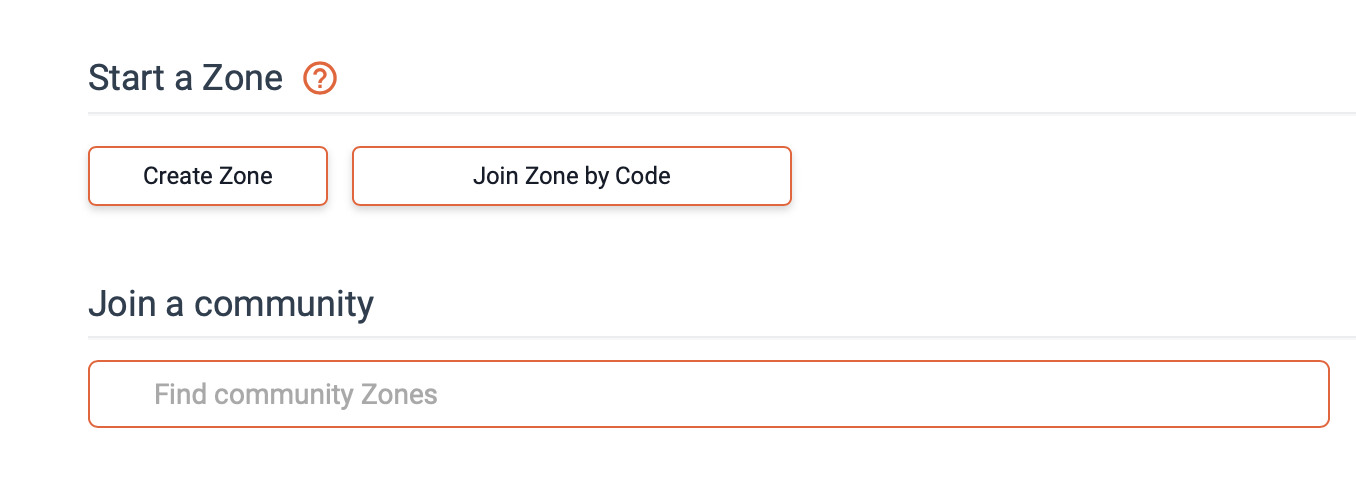Click Join Zone by Code button
Image resolution: width=1356 pixels, height=486 pixels.
(571, 176)
